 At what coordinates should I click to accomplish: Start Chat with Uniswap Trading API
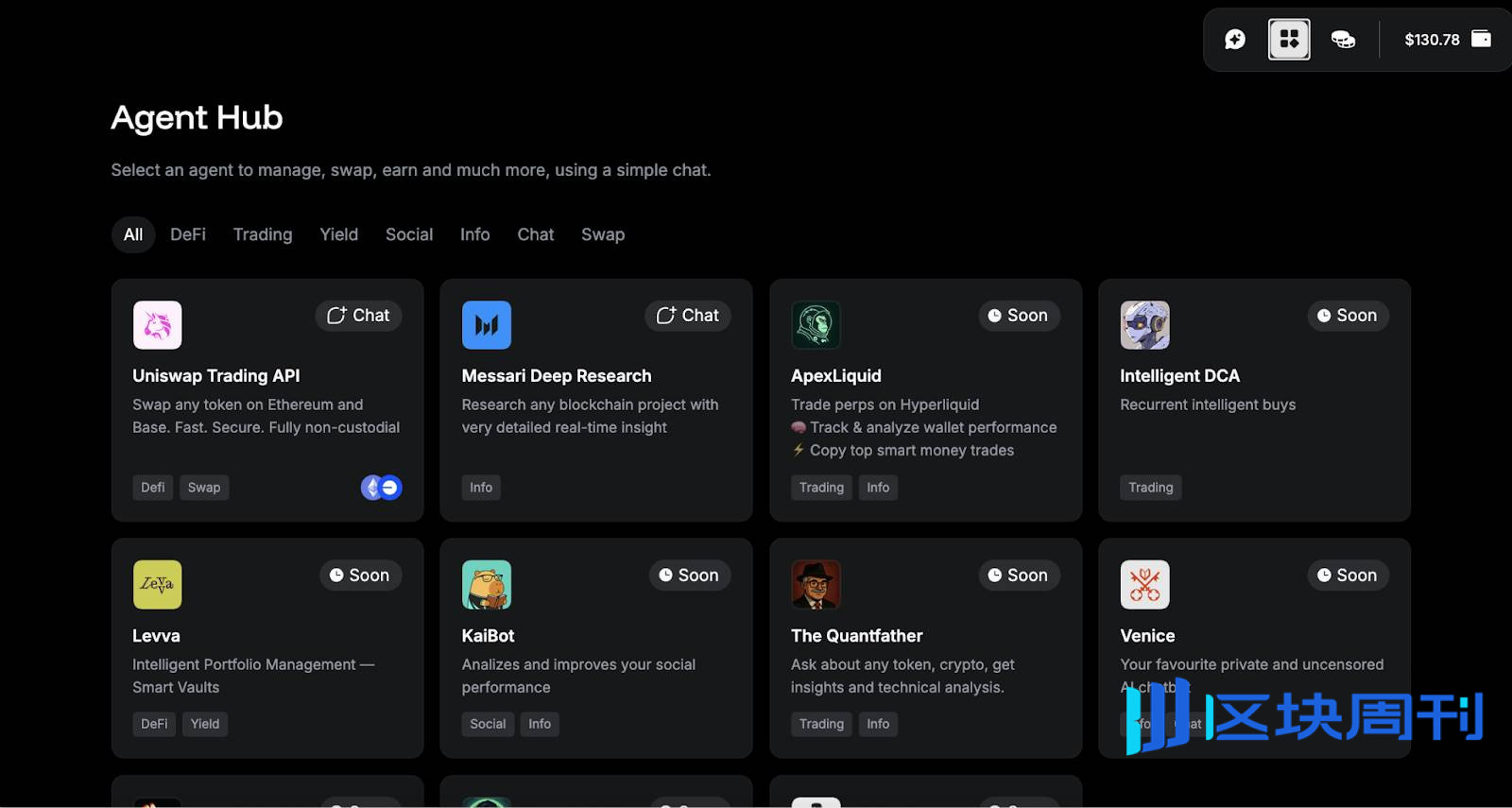[358, 316]
